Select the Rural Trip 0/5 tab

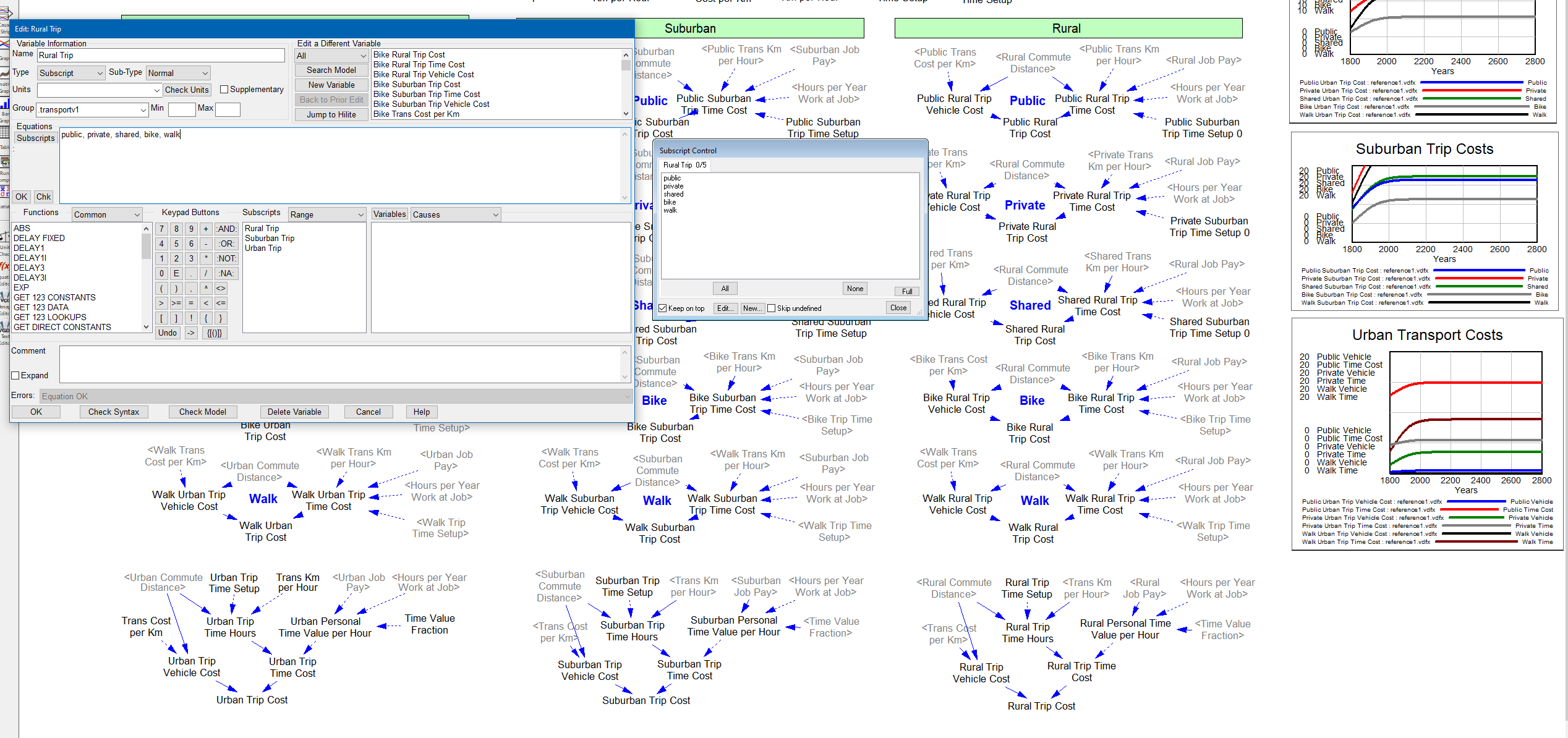click(684, 165)
